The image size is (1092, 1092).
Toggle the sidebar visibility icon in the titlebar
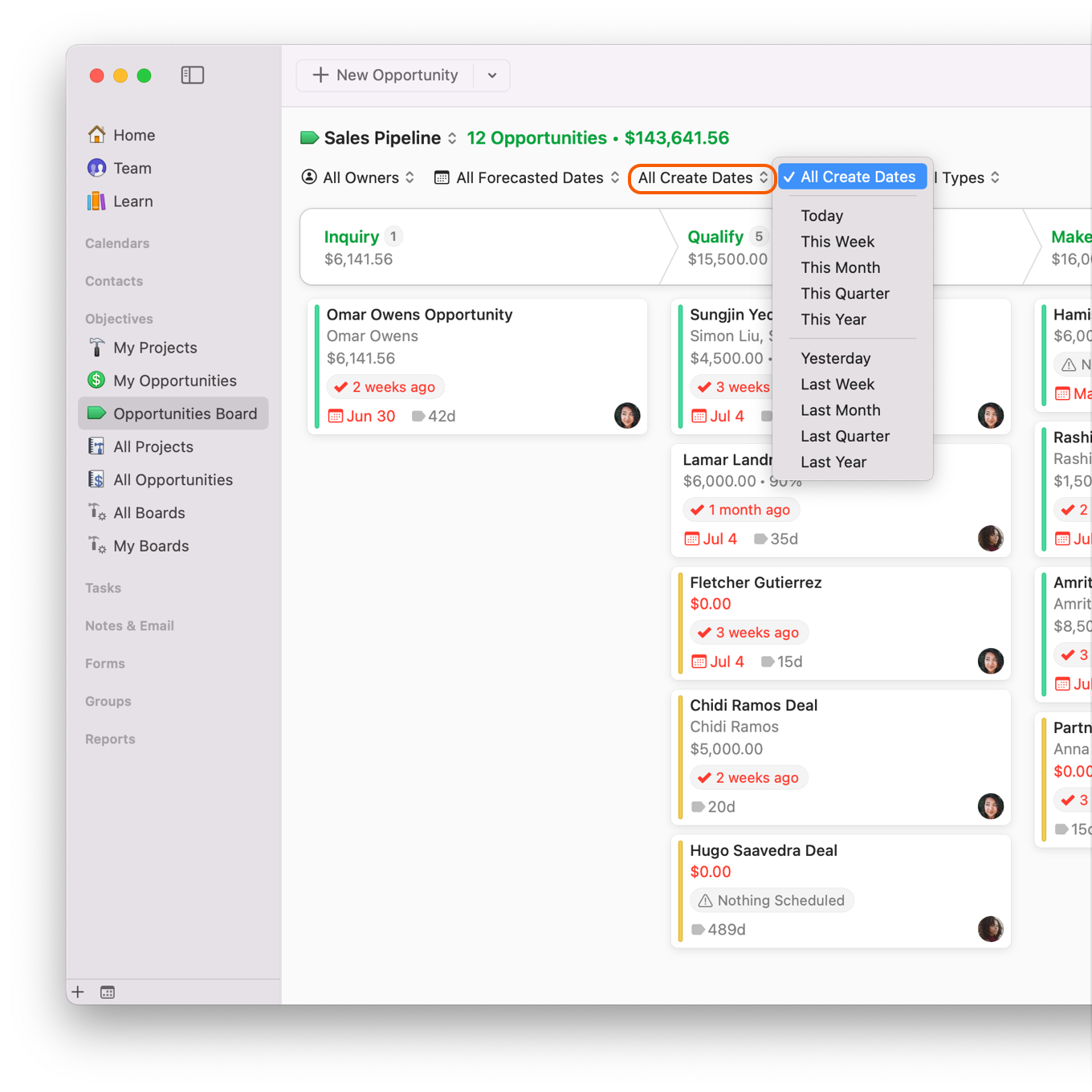pos(193,75)
